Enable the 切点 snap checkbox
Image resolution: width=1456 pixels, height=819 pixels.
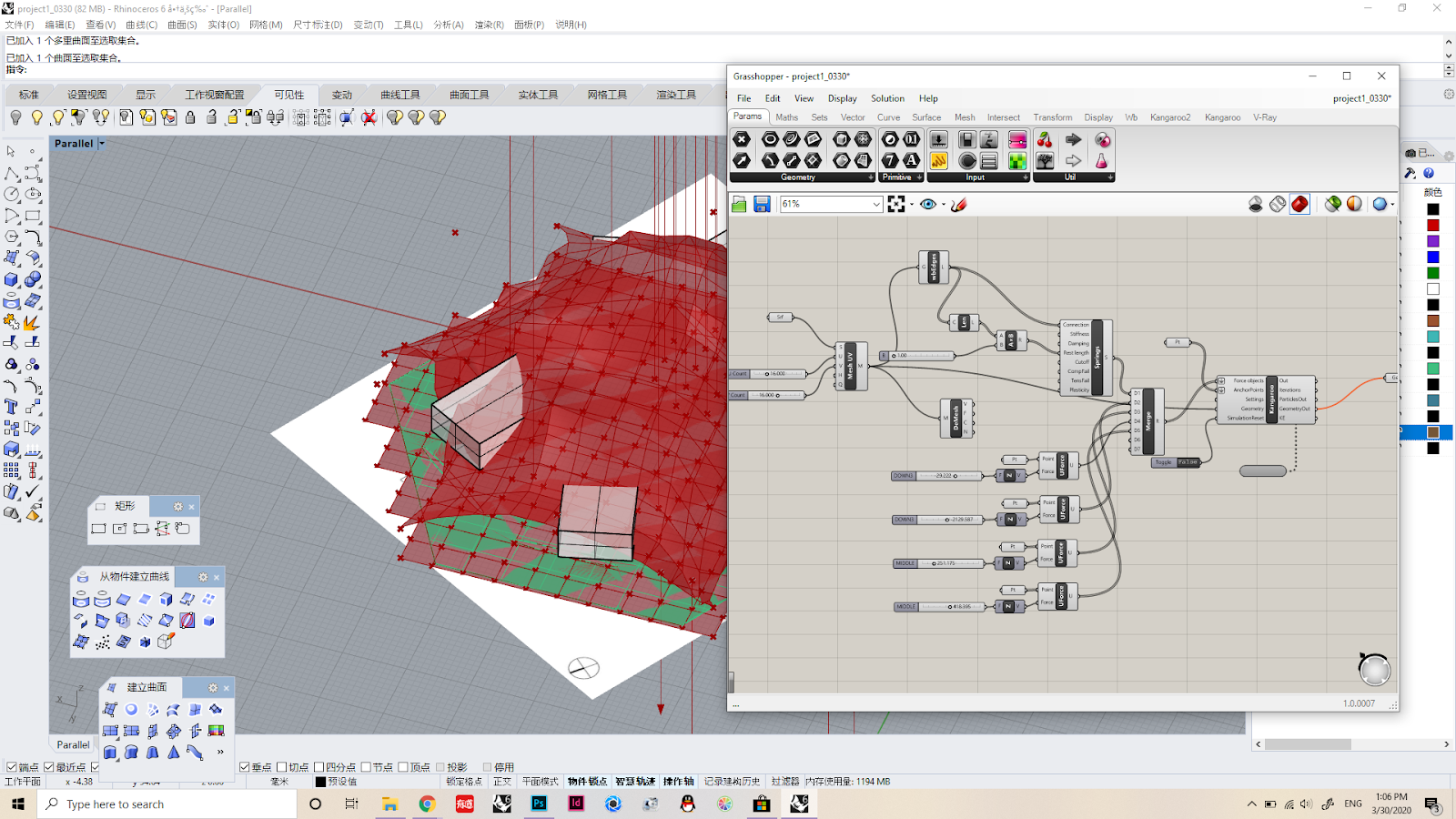point(279,766)
